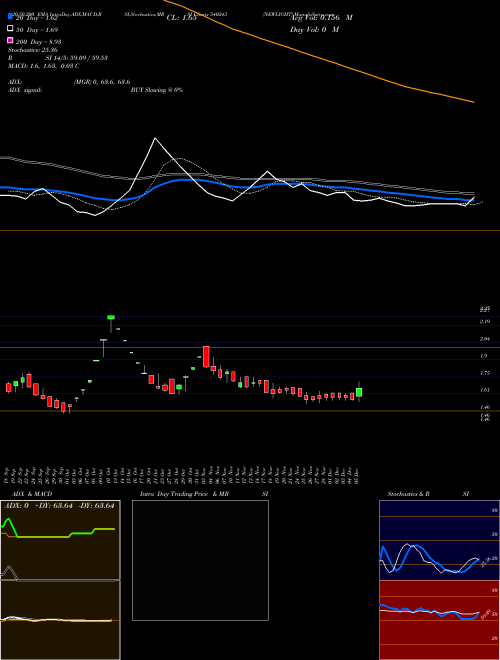This screenshot has height=660, width=500.
Task: Click the 1.9 price axis label
Action: point(484,356)
